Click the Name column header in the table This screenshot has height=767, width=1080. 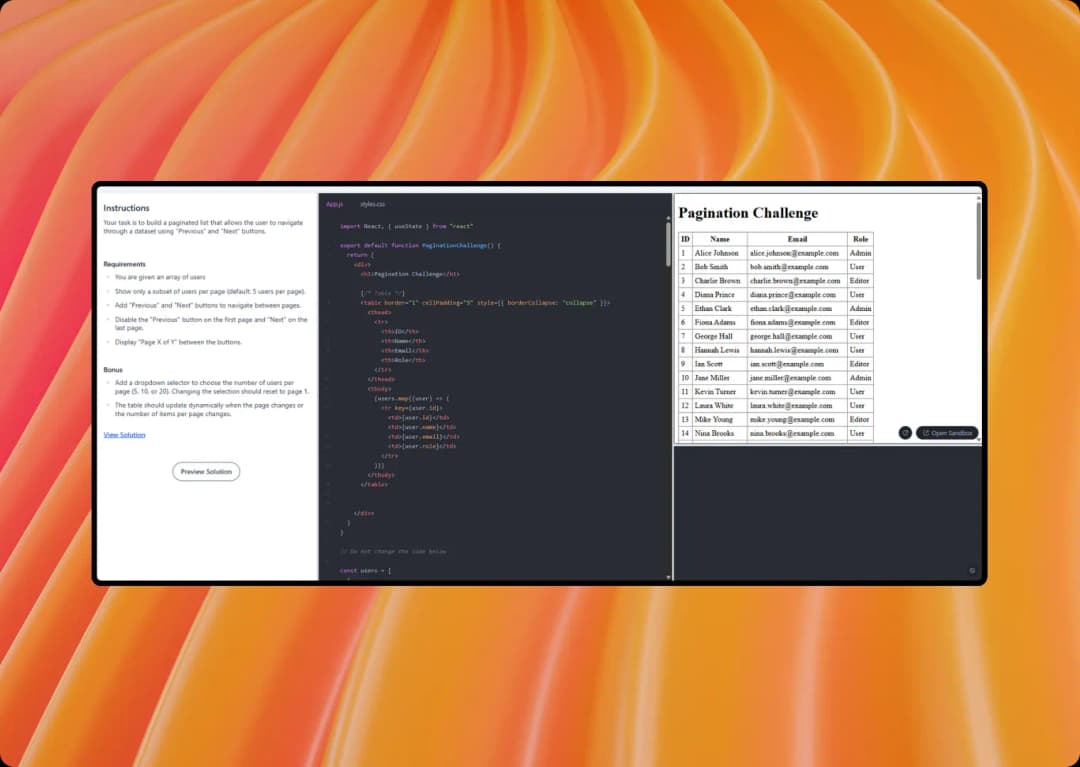pos(719,239)
